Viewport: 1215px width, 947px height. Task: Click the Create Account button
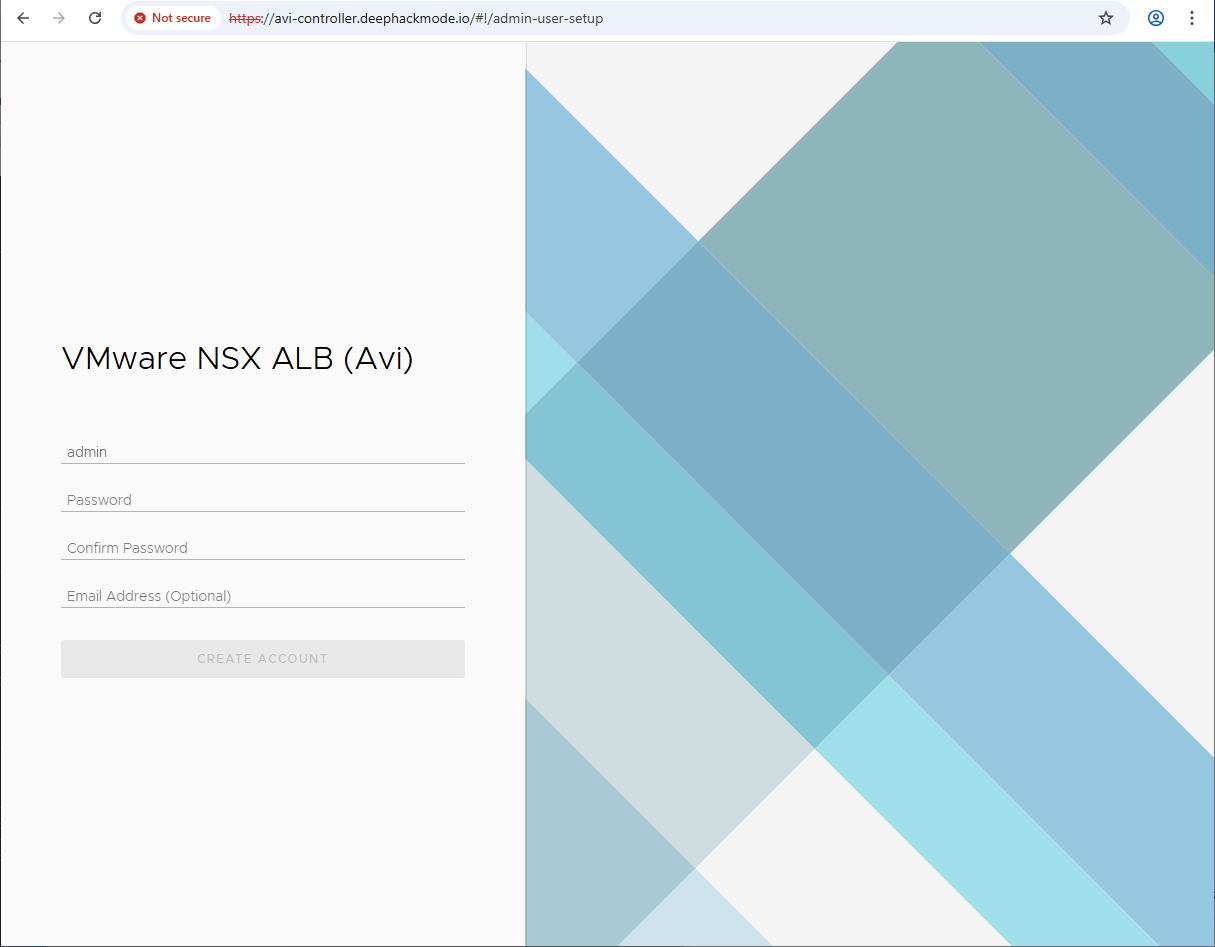263,659
